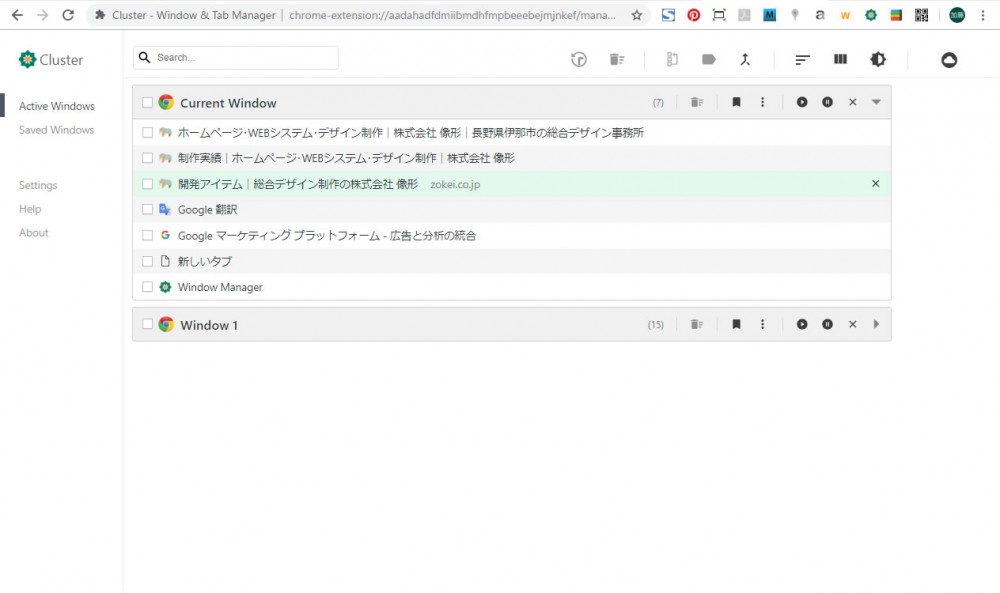The width and height of the screenshot is (1000, 593).
Task: Click the cloud sync icon
Action: click(949, 60)
